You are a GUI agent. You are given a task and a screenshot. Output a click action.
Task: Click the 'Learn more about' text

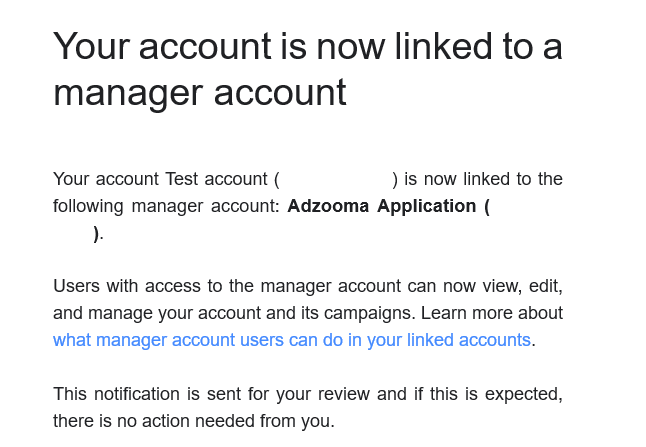[492, 313]
